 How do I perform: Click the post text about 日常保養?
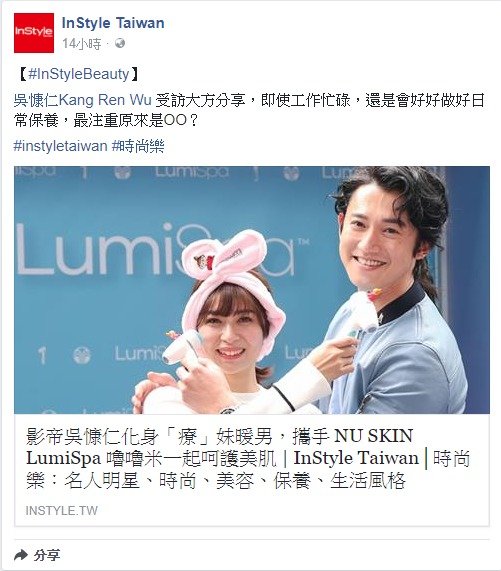(x=249, y=110)
